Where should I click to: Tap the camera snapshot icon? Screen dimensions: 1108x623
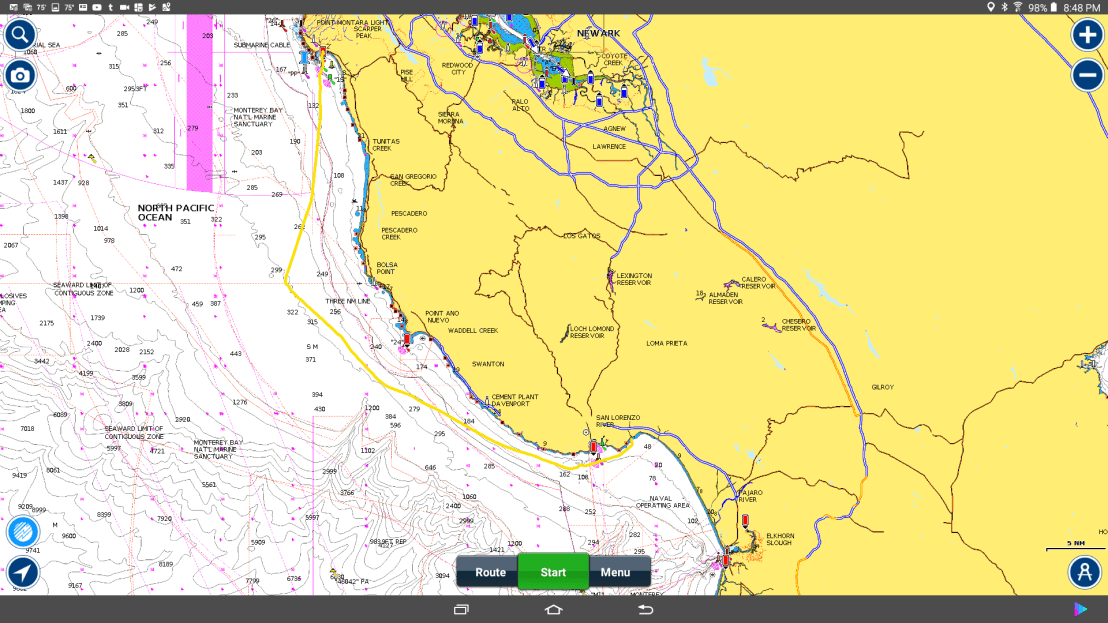click(x=20, y=76)
